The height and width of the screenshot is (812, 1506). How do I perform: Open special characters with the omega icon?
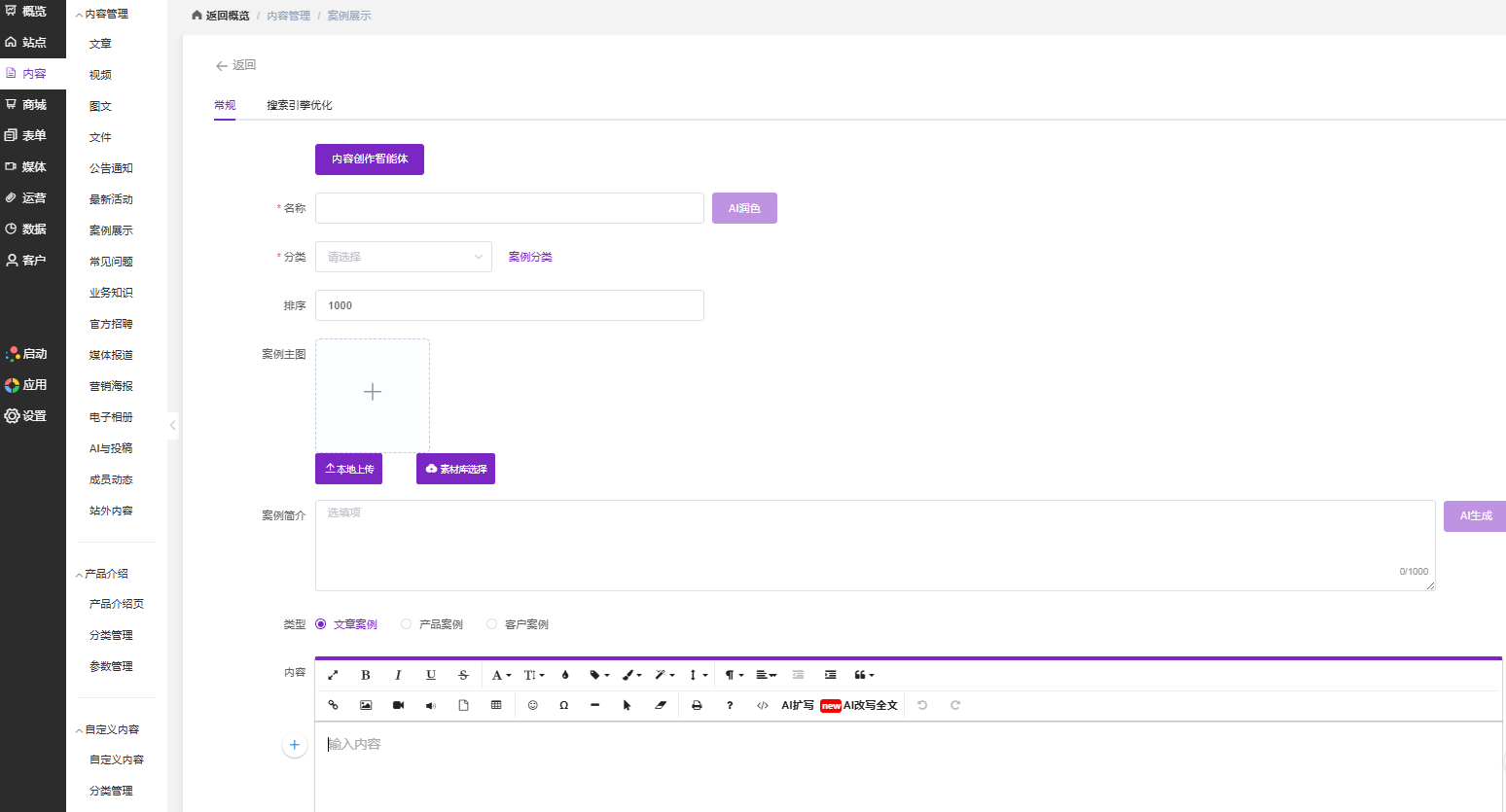[564, 705]
